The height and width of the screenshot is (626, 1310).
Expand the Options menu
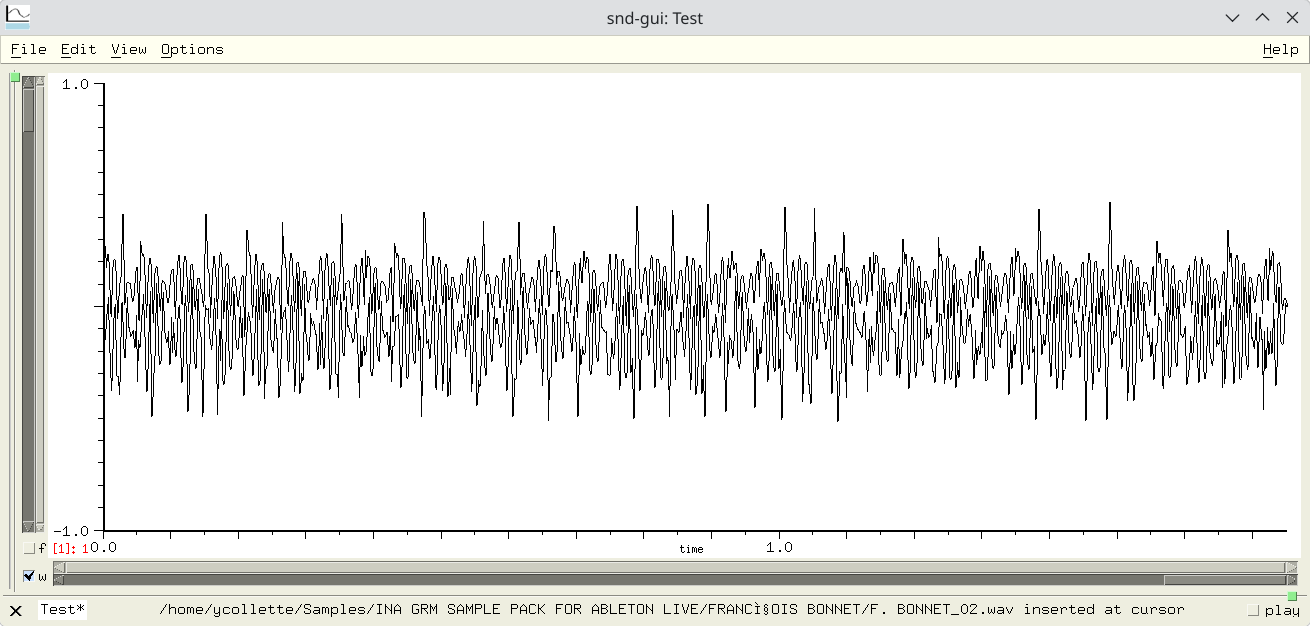click(192, 49)
